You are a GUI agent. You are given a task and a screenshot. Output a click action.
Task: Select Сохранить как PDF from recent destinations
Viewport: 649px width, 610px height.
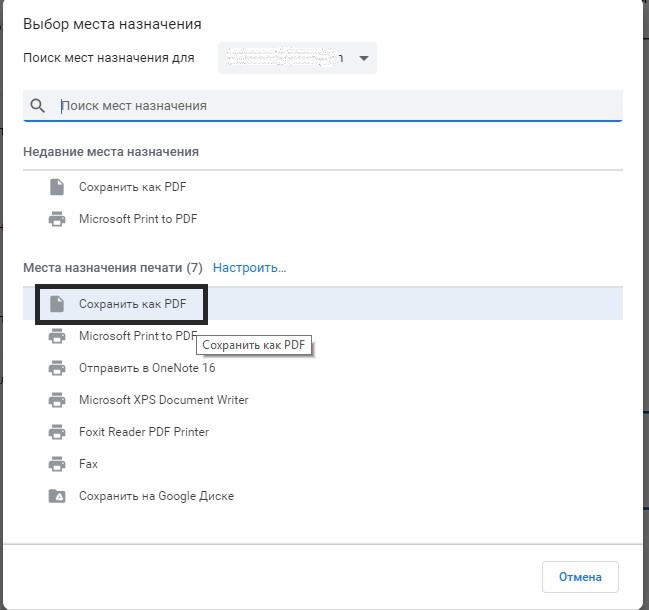click(133, 187)
